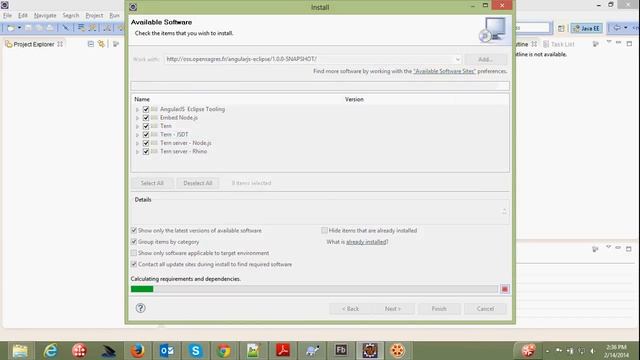Open Skype from taskbar
Image resolution: width=640 pixels, height=360 pixels.
tap(196, 351)
